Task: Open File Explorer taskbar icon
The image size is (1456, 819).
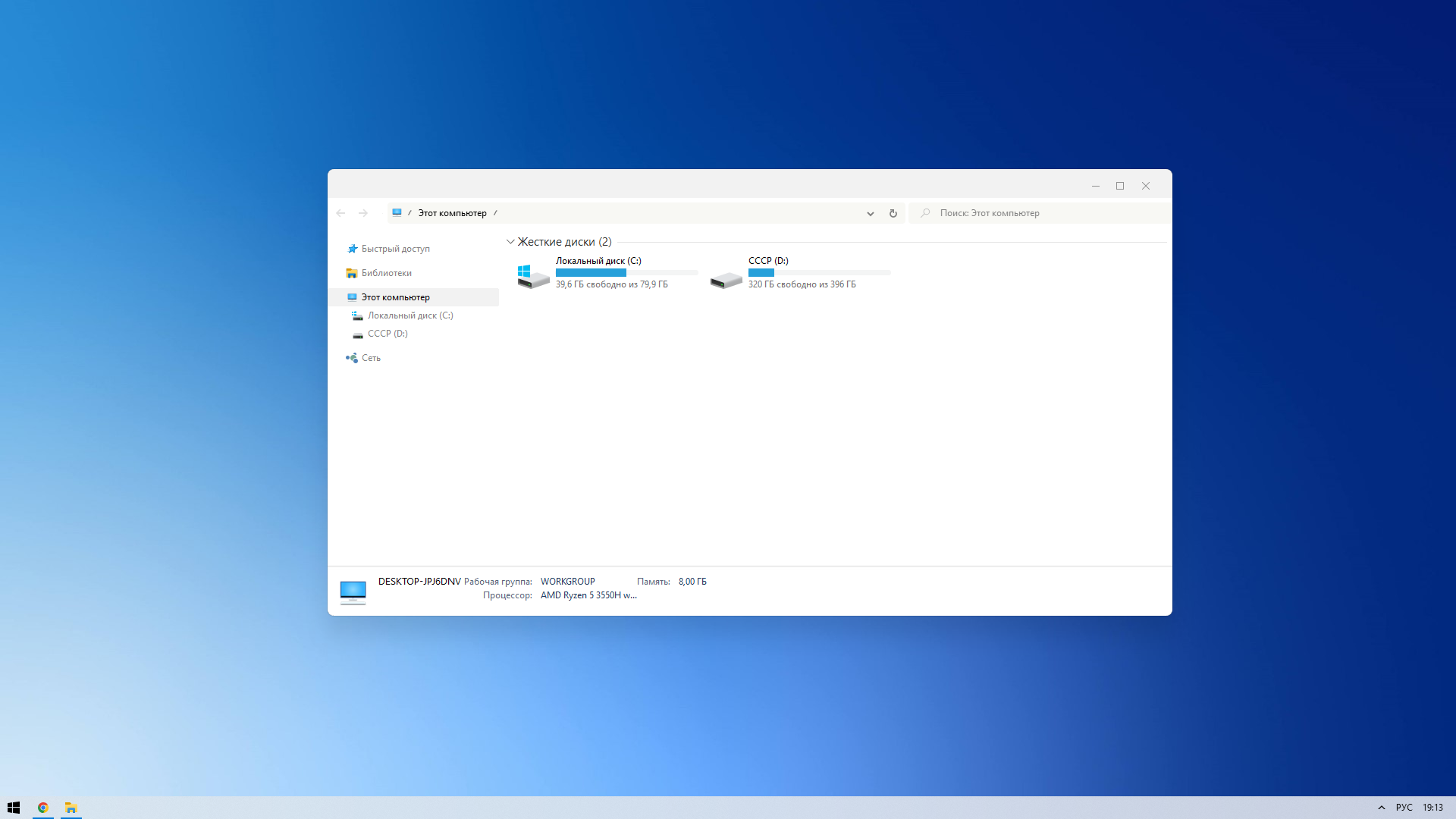Action: click(71, 808)
